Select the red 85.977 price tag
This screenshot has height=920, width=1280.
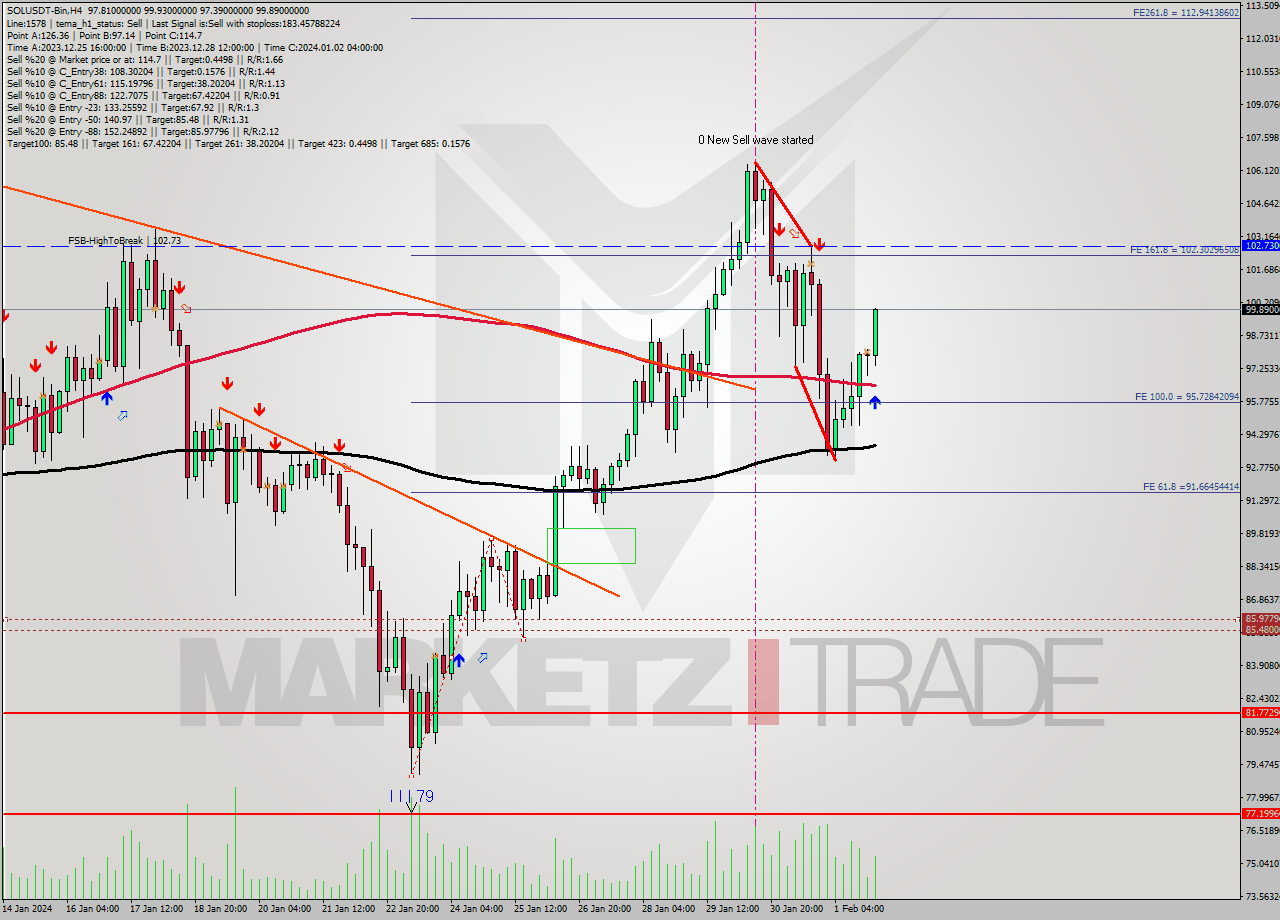pyautogui.click(x=1260, y=619)
